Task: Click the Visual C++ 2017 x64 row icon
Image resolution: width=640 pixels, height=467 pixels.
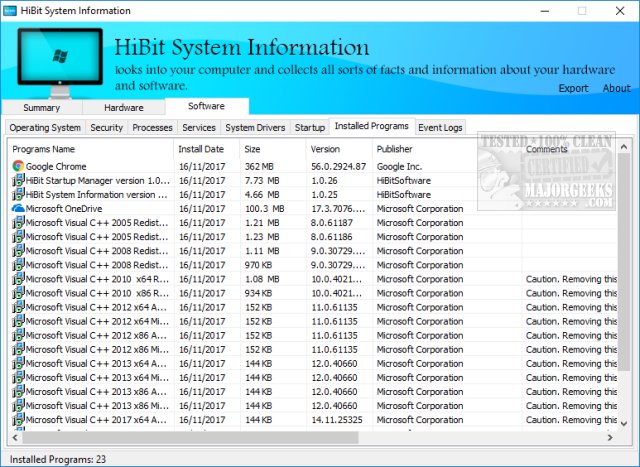Action: tap(18, 420)
